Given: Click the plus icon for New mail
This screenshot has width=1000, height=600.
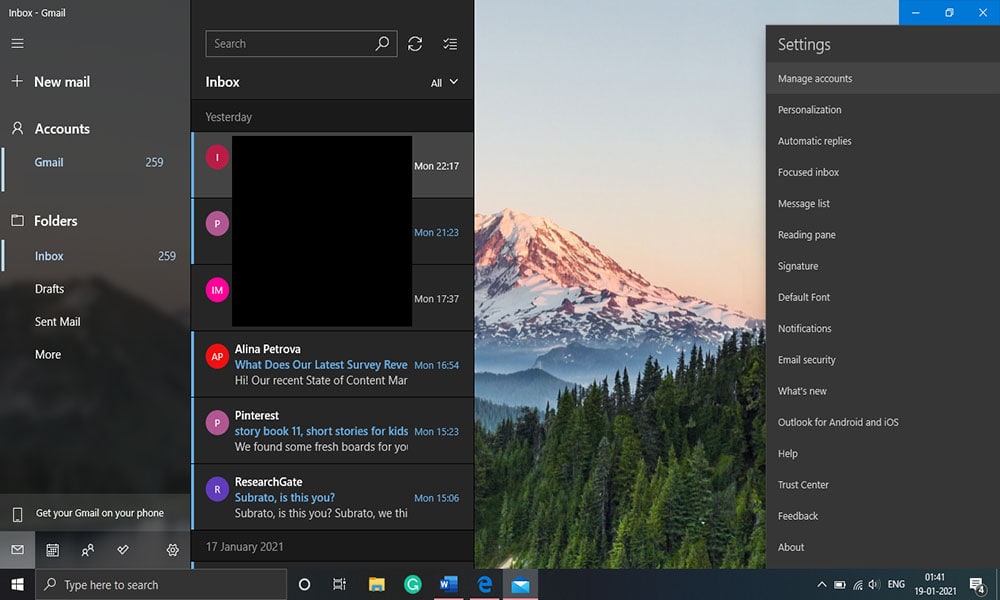Looking at the screenshot, I should coord(17,81).
